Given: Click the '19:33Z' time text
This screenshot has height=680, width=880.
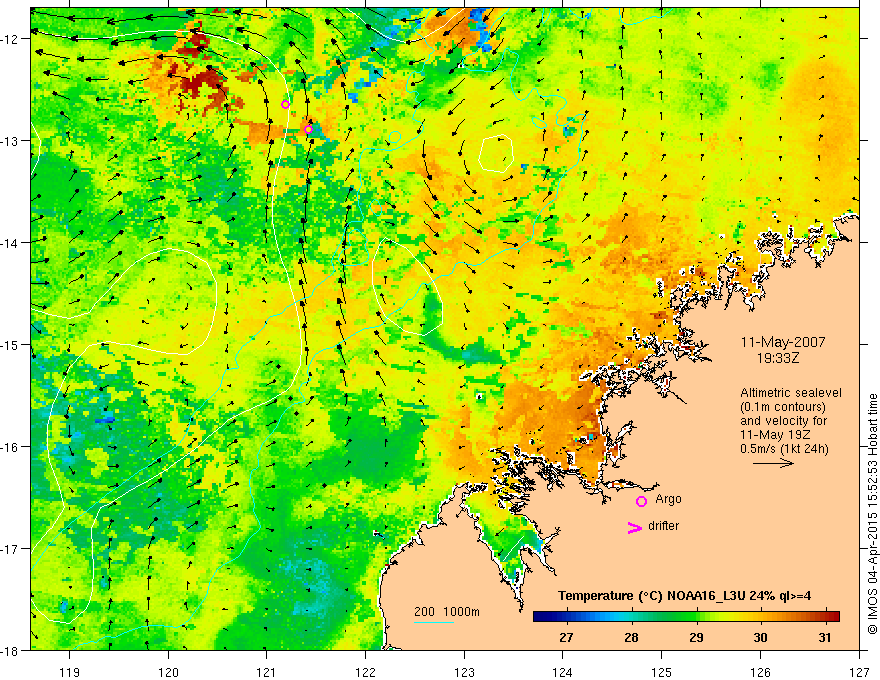Looking at the screenshot, I should click(777, 358).
